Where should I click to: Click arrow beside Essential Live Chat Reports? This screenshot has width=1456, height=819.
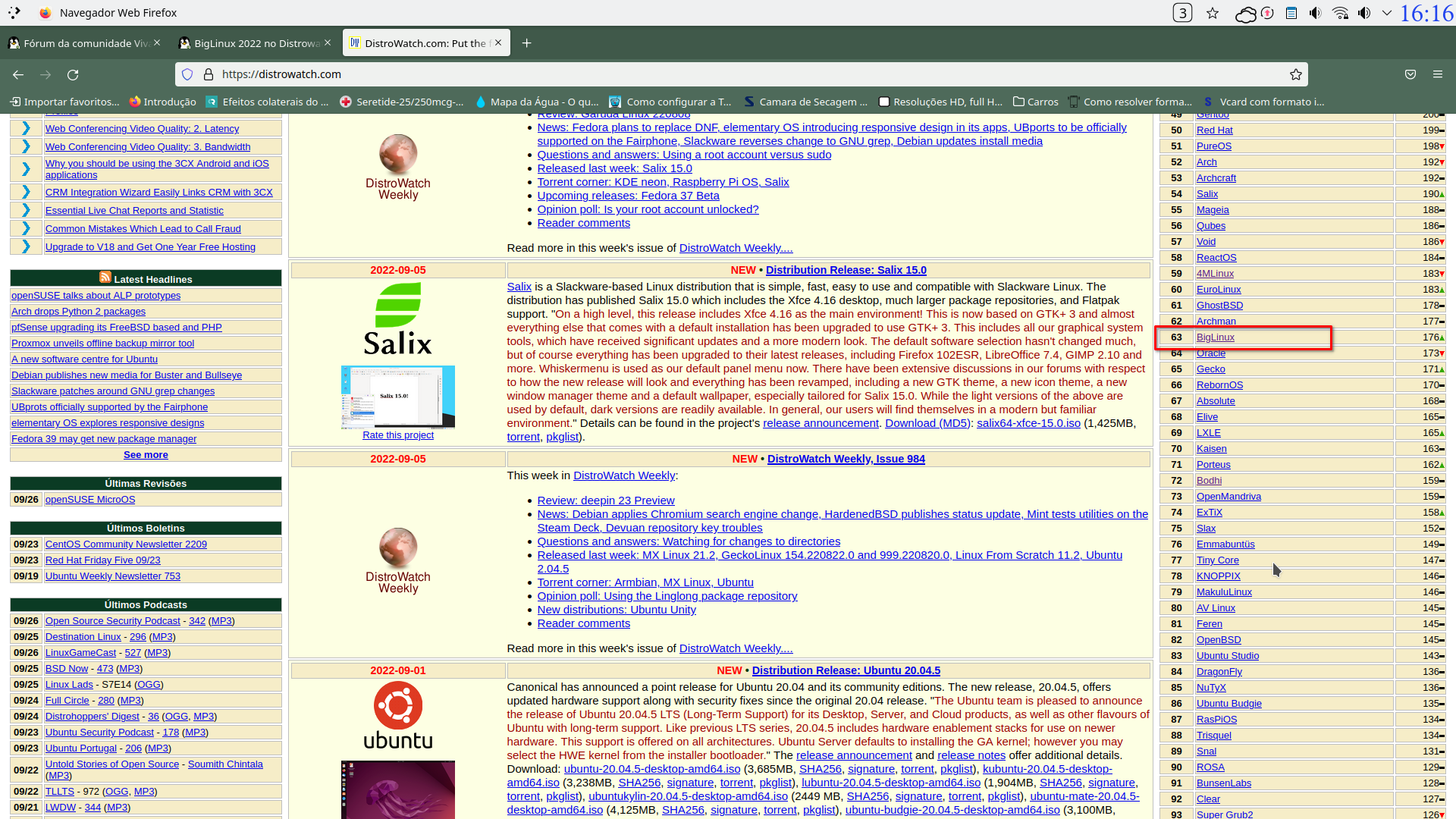26,210
